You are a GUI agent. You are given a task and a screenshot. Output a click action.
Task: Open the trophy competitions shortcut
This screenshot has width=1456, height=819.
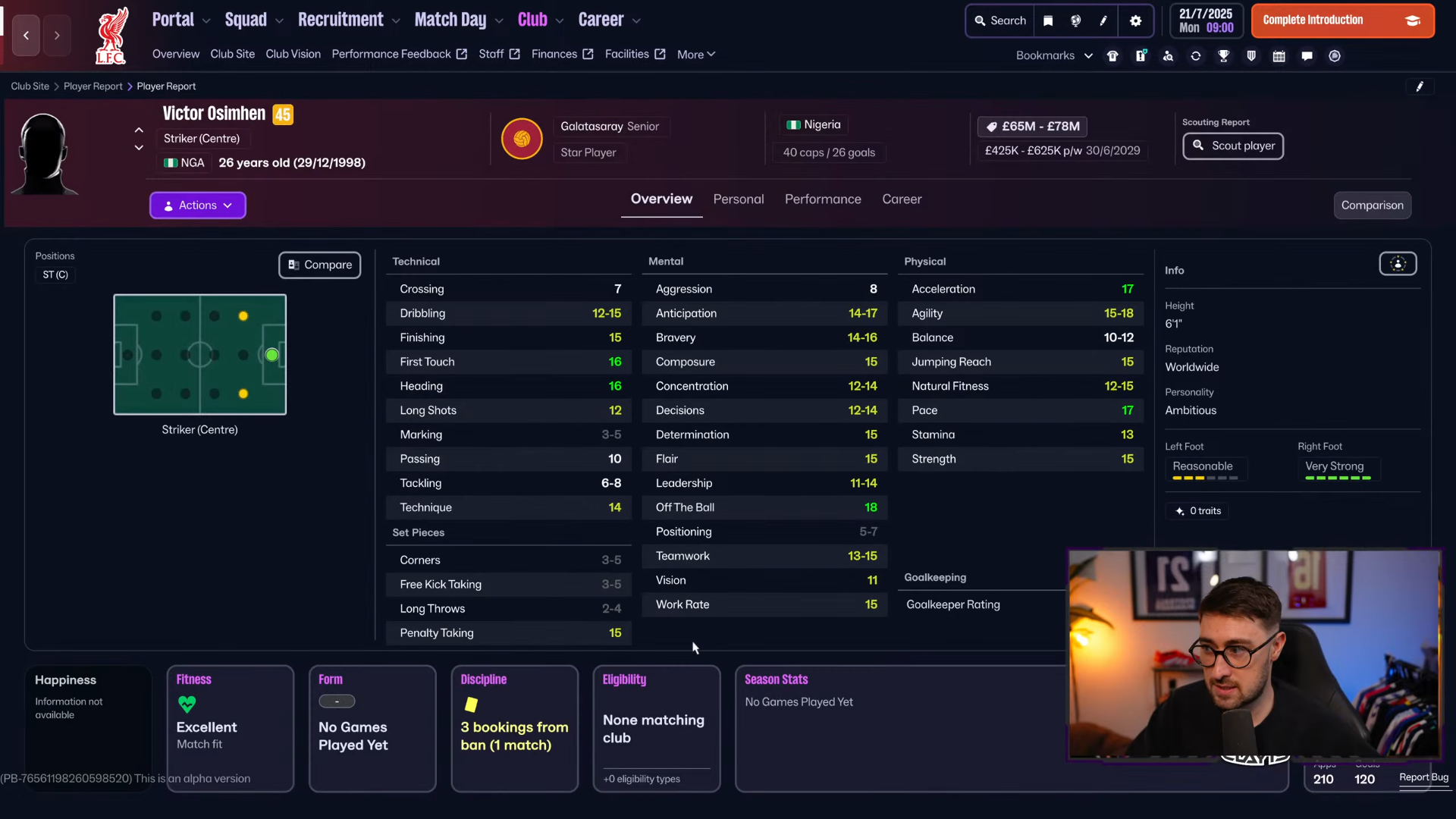[1223, 56]
